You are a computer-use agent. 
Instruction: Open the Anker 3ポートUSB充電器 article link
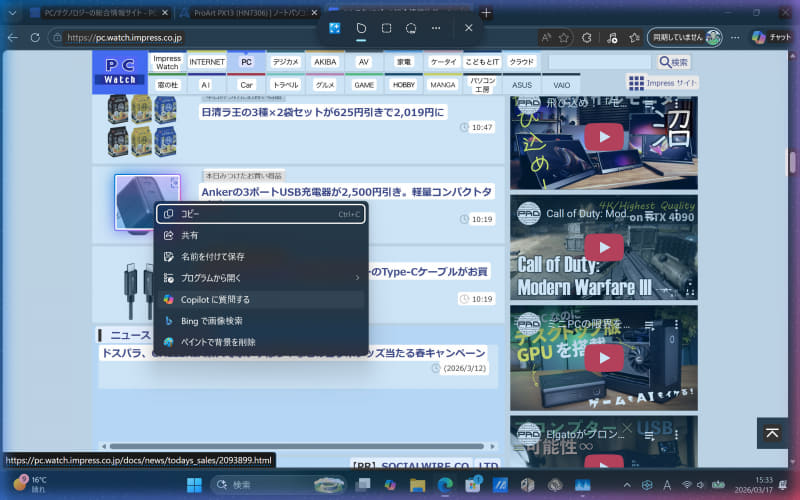(347, 192)
